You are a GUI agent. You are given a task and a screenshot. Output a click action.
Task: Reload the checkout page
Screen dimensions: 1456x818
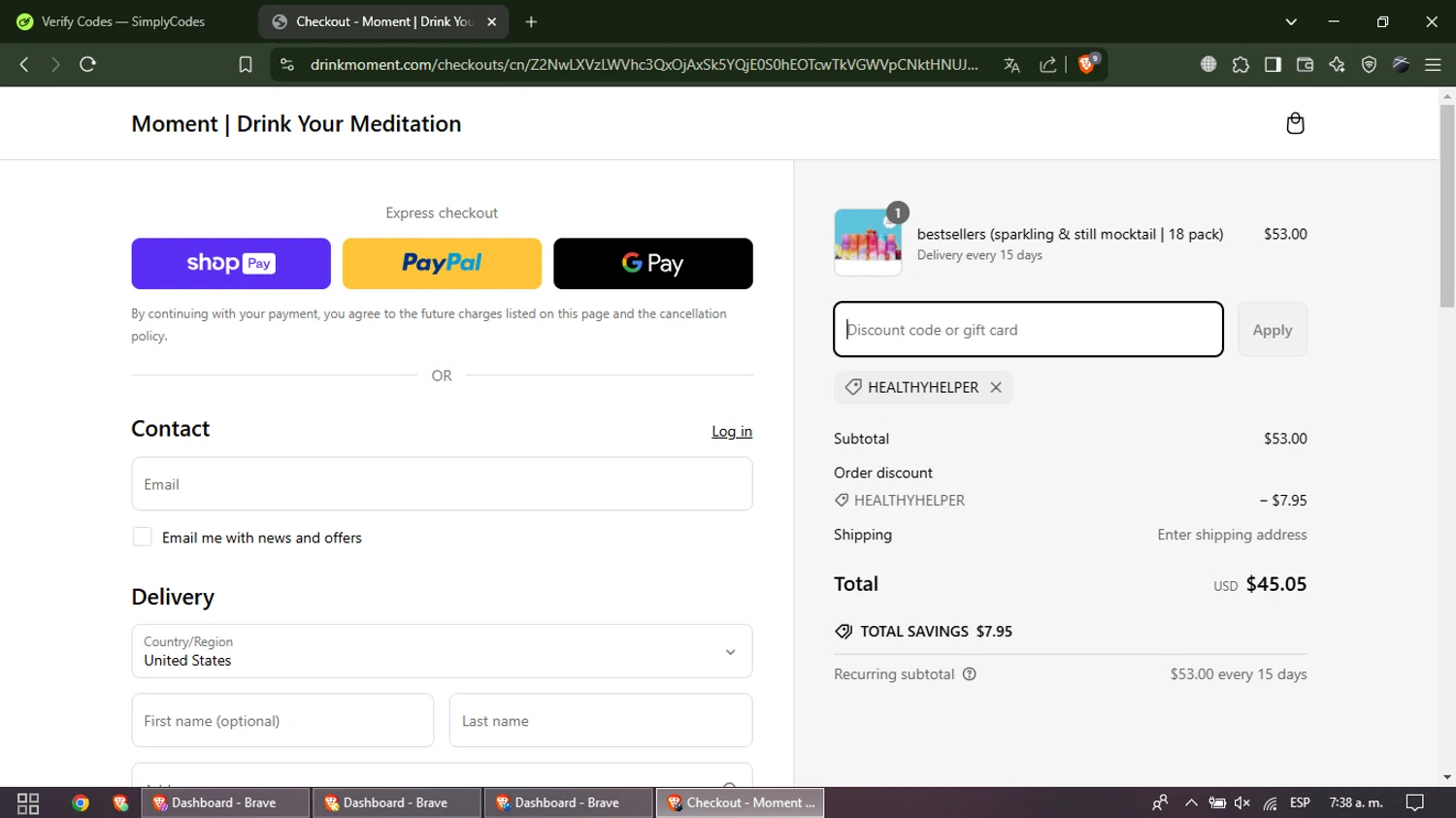[x=87, y=64]
